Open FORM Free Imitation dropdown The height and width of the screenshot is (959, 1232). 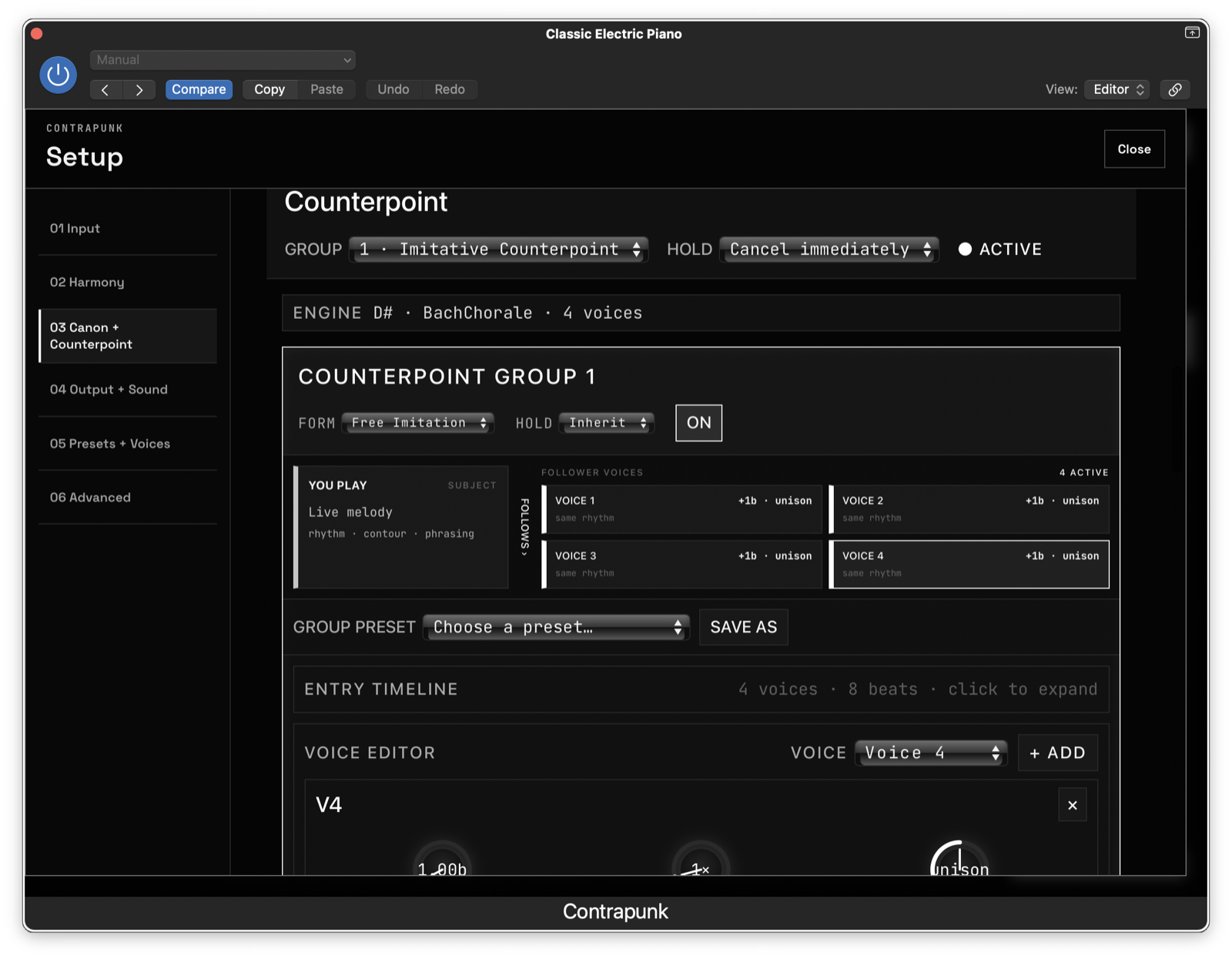pos(418,423)
